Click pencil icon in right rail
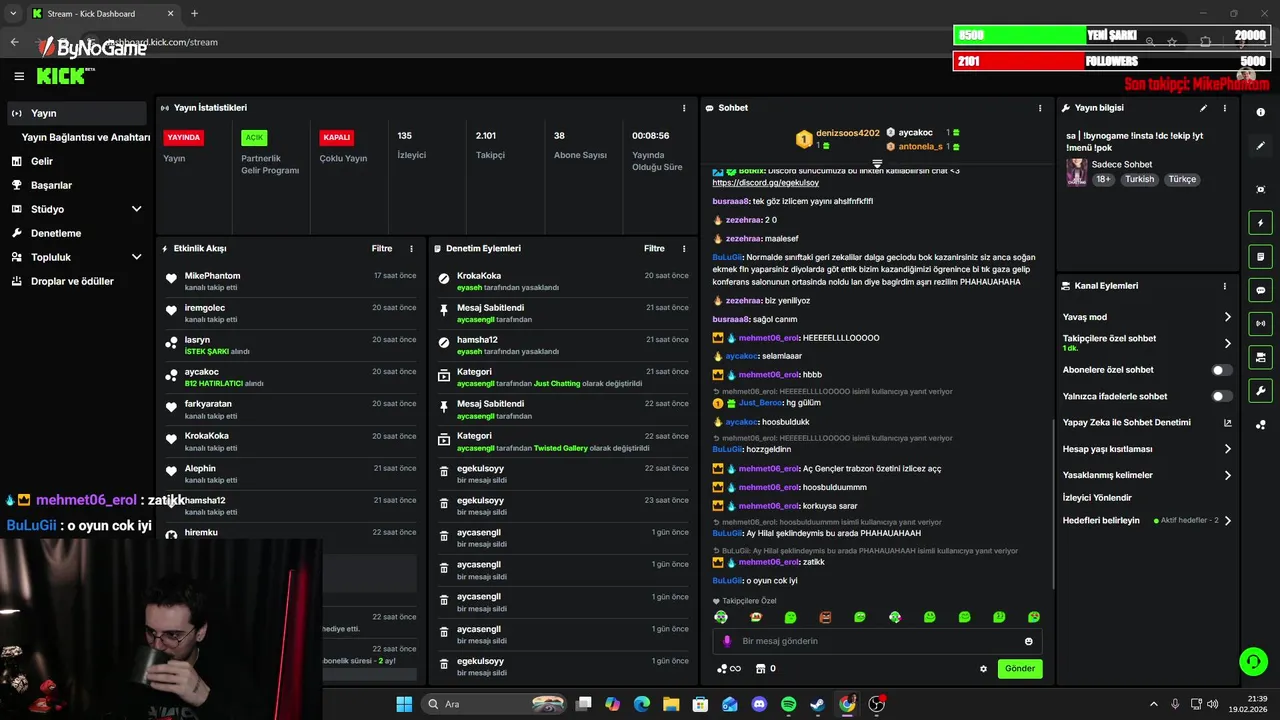This screenshot has width=1280, height=720. click(1261, 146)
